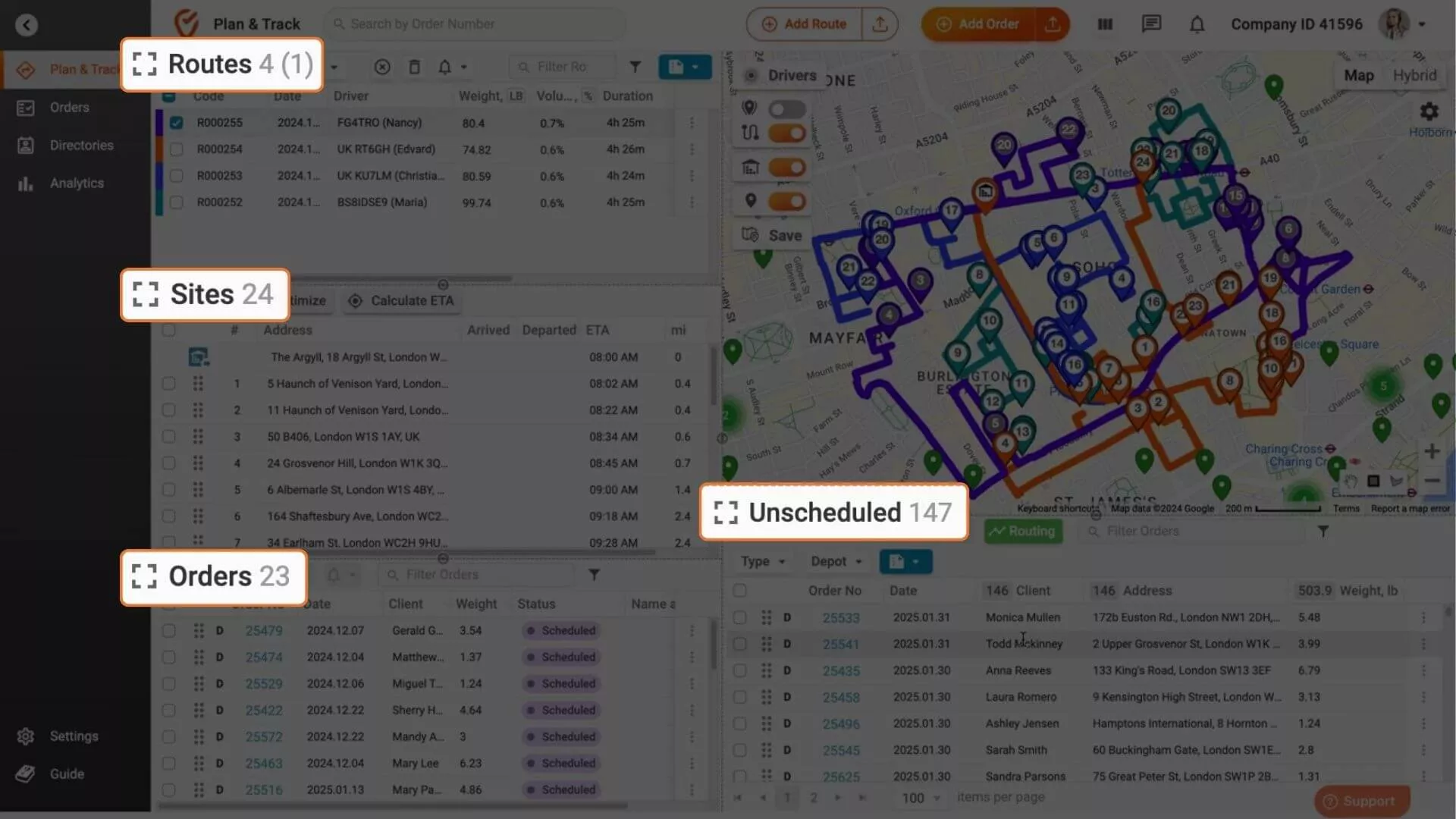Viewport: 1456px width, 819px height.
Task: Open the chat messages icon
Action: click(1151, 24)
